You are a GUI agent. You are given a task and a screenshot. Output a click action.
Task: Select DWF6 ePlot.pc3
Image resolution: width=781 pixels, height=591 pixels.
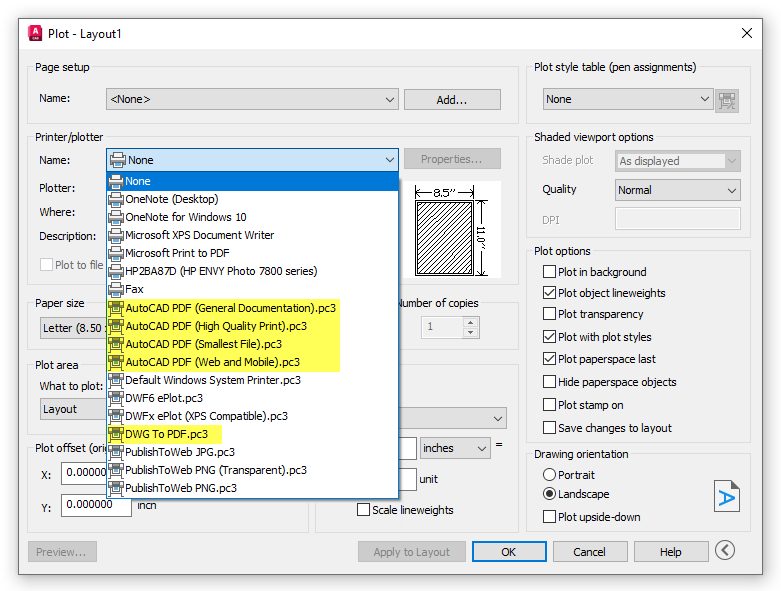click(252, 398)
